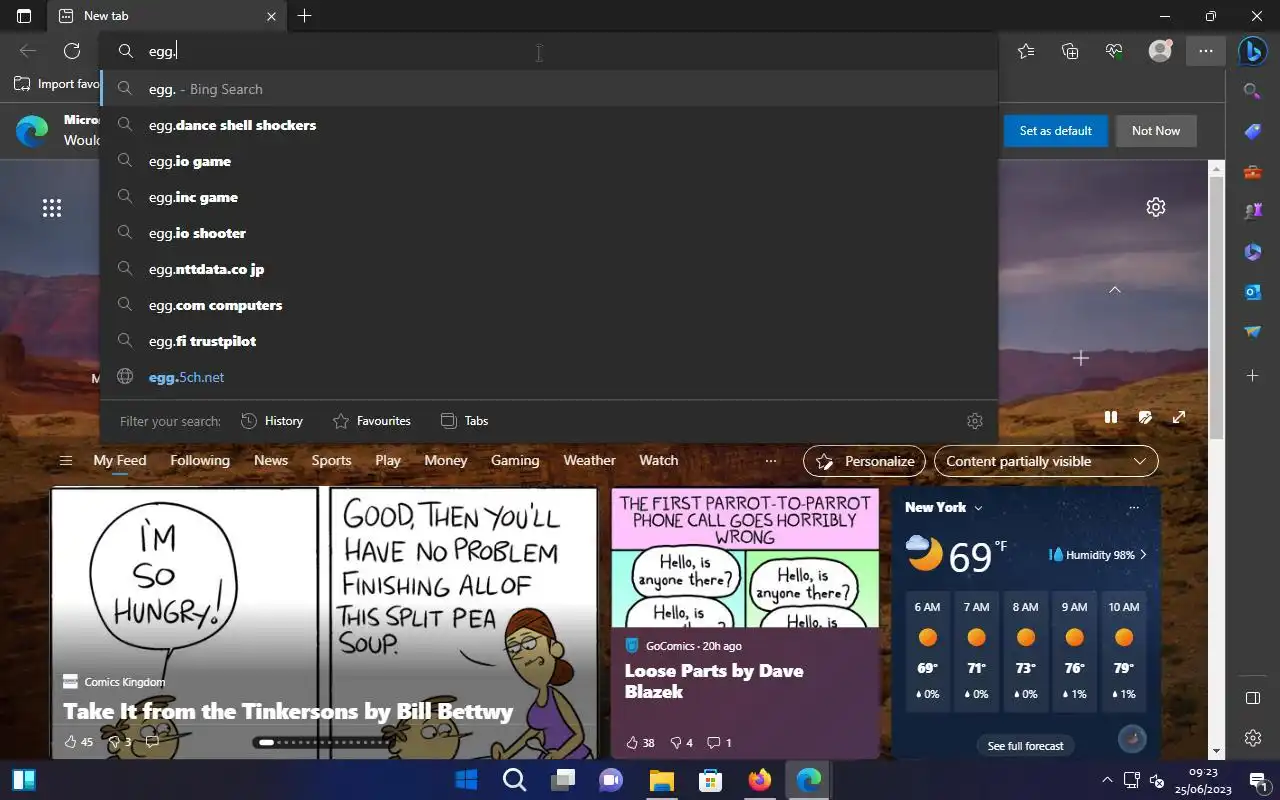Choose suggestion egg.io game
This screenshot has width=1280, height=800.
tap(549, 161)
